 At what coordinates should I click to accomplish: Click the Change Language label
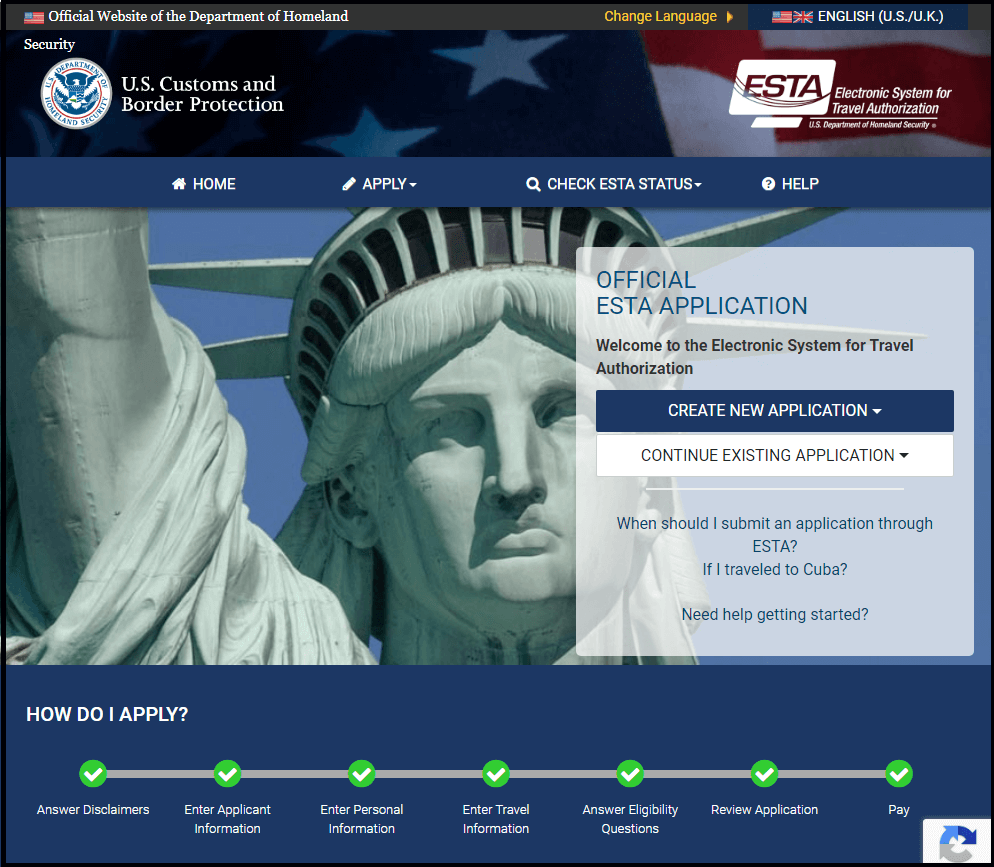(x=660, y=16)
